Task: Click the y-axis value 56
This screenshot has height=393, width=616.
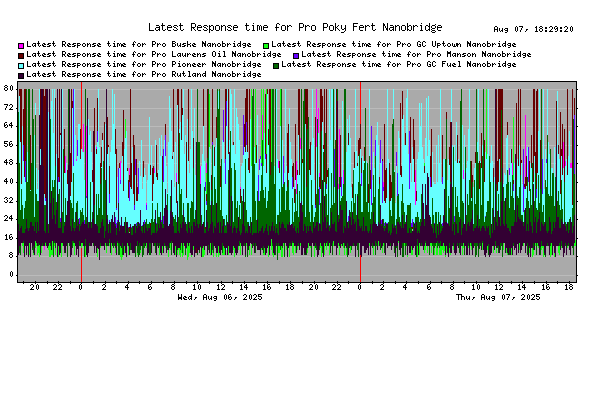Action: (x=9, y=144)
